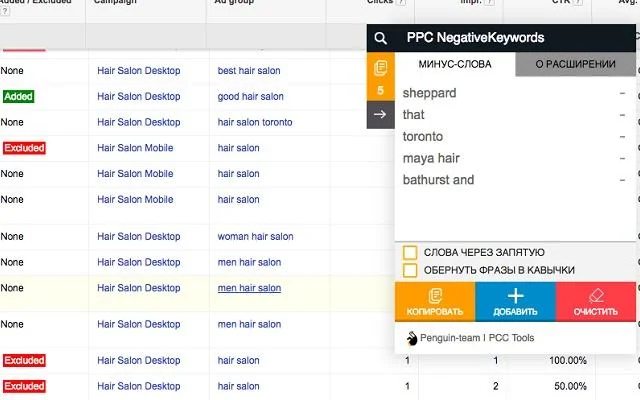
Task: Switch to the 'Минус-слова' tab
Action: 455,65
